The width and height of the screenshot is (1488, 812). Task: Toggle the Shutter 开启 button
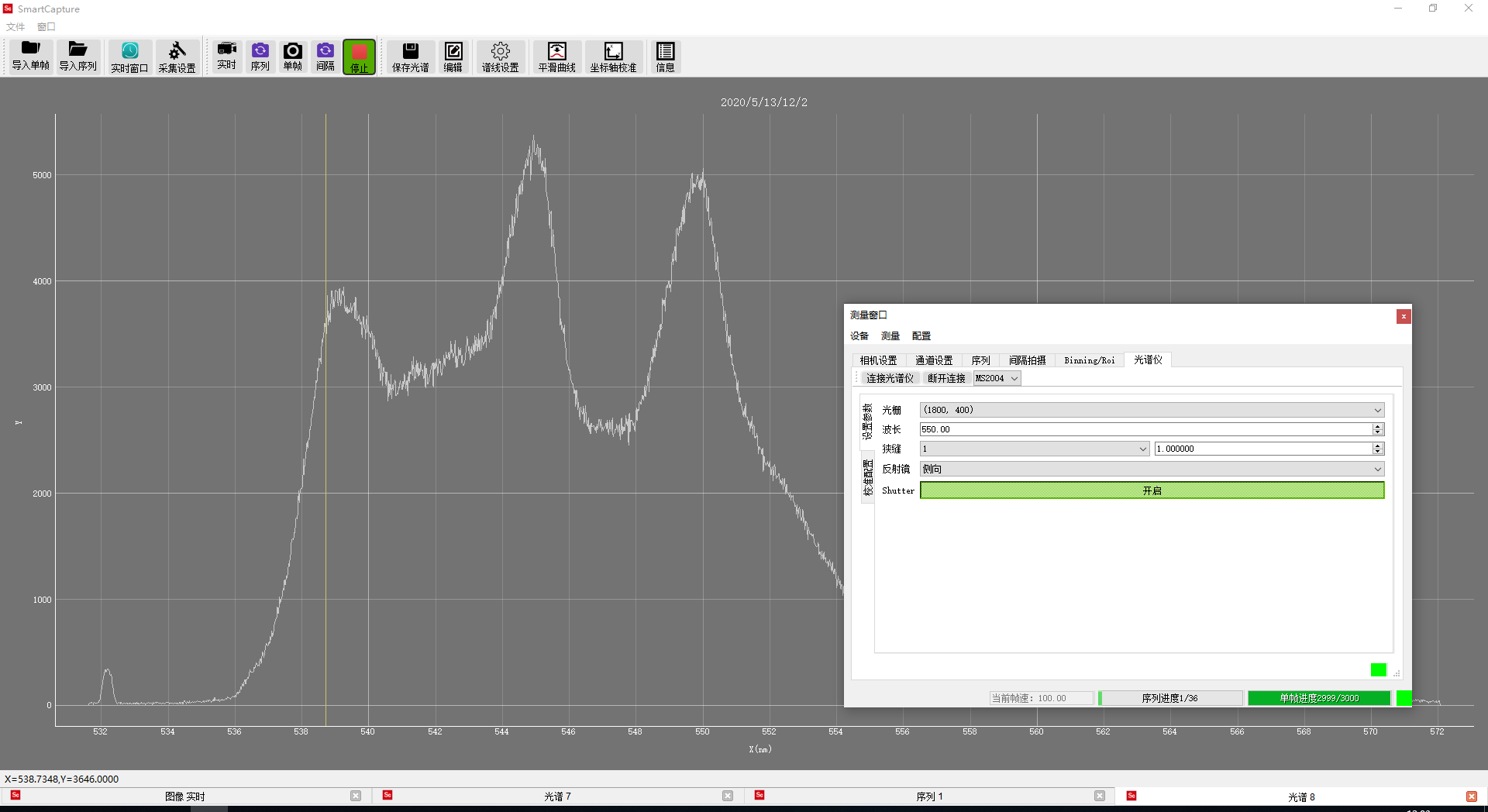(1152, 490)
